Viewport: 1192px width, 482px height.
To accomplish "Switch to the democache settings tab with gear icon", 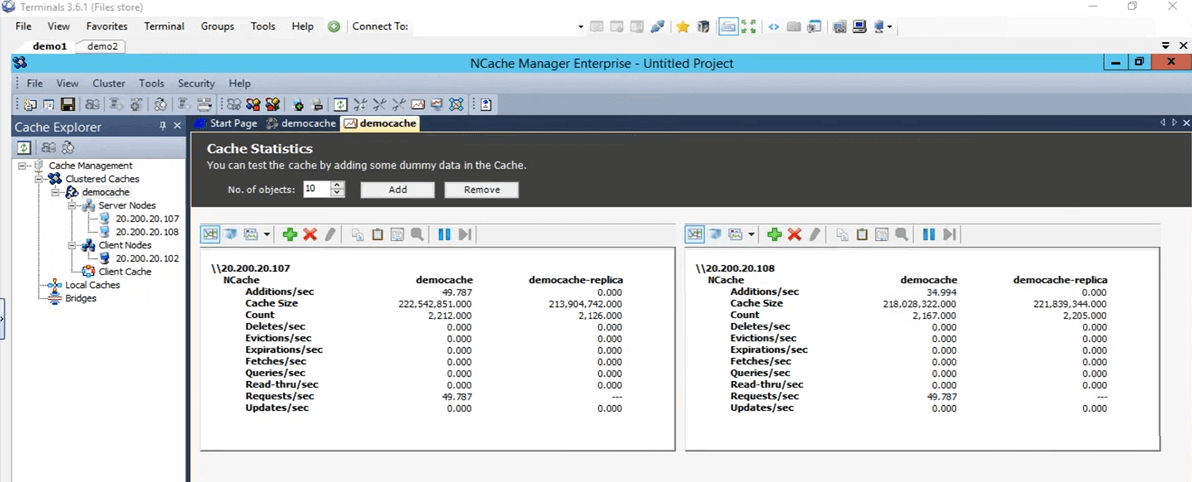I will coord(301,123).
